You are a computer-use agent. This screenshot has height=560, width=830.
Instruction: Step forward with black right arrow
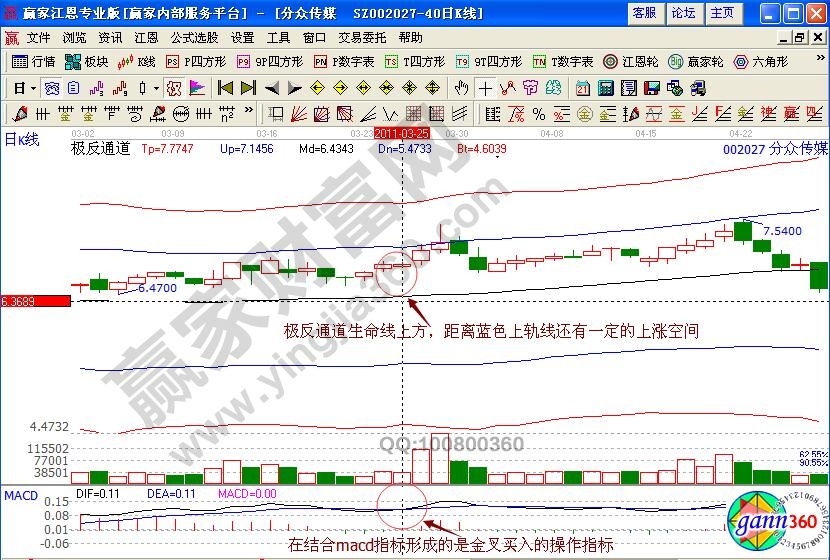294,88
